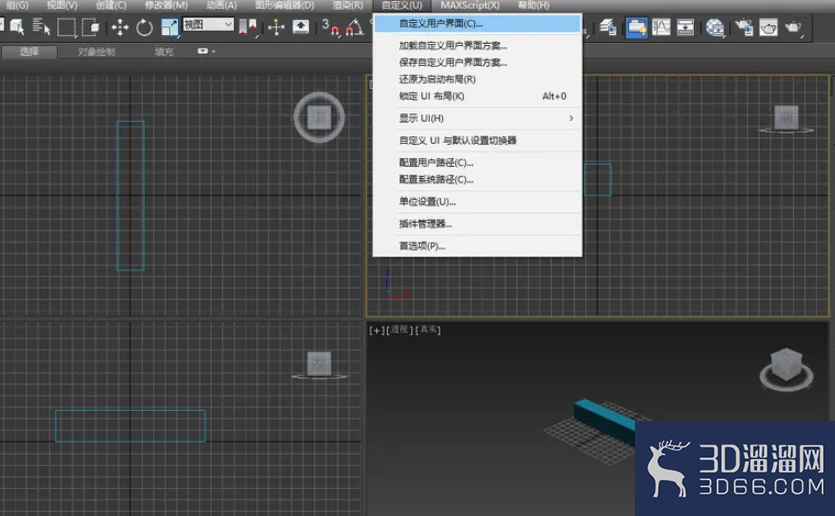Select tall rectangle in top-left viewport
835x516 pixels.
point(130,195)
